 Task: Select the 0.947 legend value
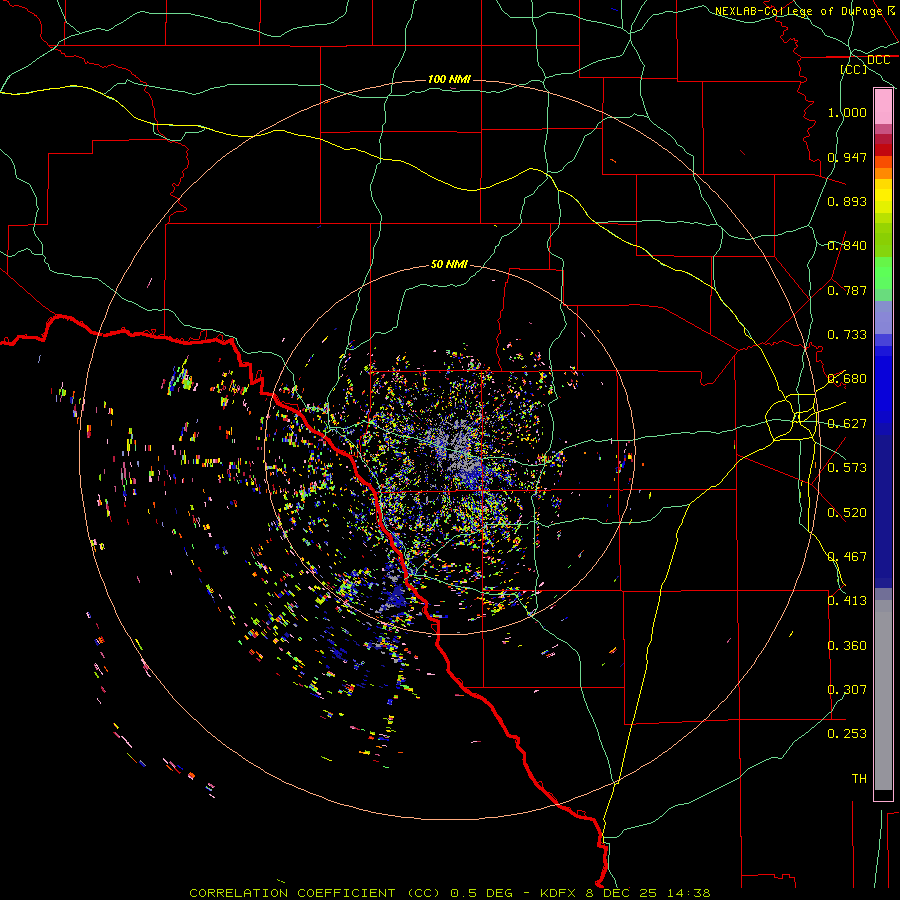pos(847,157)
